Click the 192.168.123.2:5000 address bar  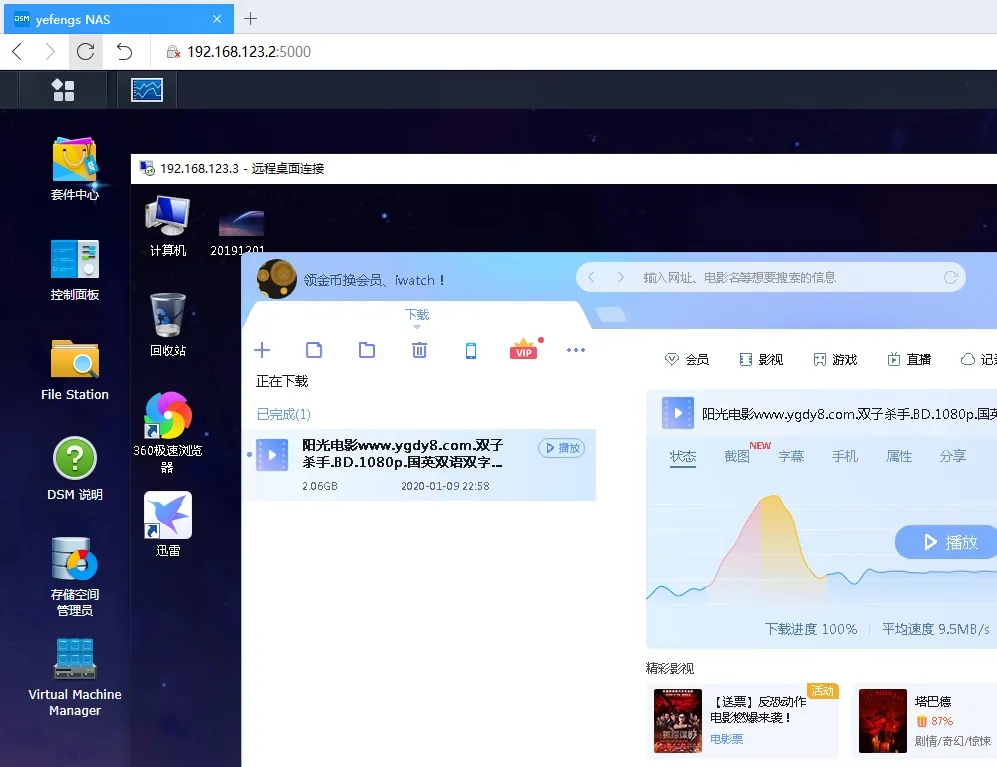coord(249,52)
